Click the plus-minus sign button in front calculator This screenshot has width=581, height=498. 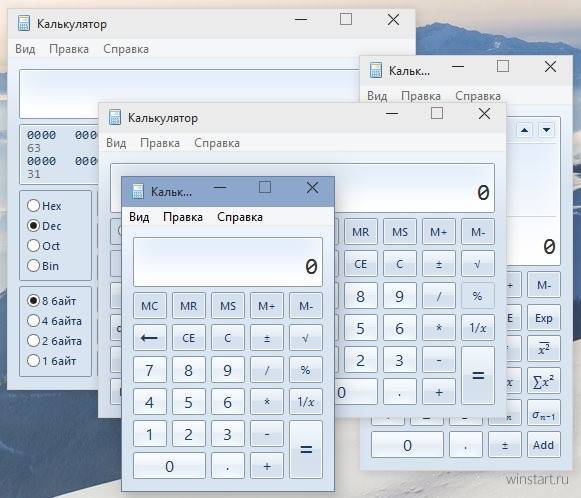coord(267,338)
